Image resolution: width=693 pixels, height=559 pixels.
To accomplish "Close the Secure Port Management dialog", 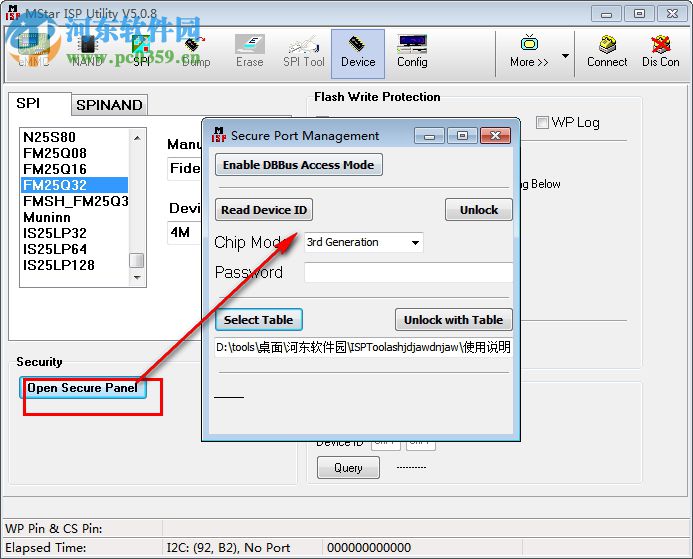I will (x=495, y=135).
